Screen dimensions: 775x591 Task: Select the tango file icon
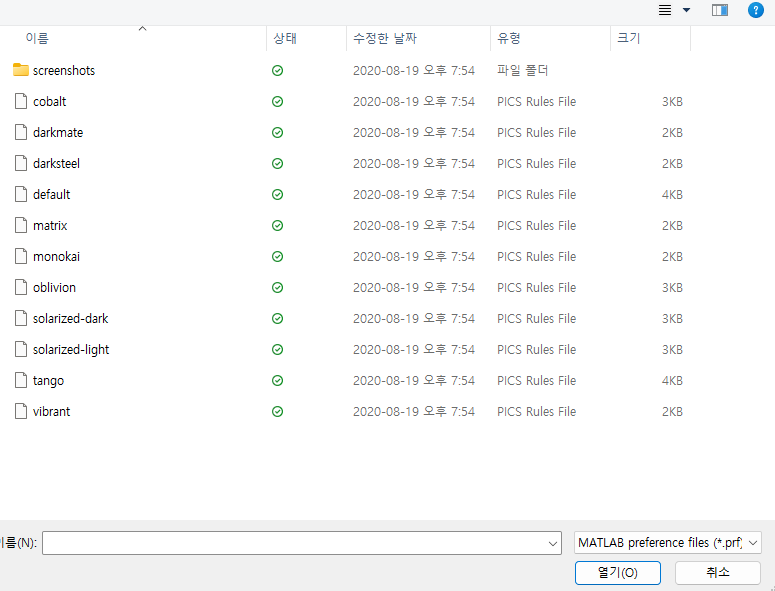point(21,380)
